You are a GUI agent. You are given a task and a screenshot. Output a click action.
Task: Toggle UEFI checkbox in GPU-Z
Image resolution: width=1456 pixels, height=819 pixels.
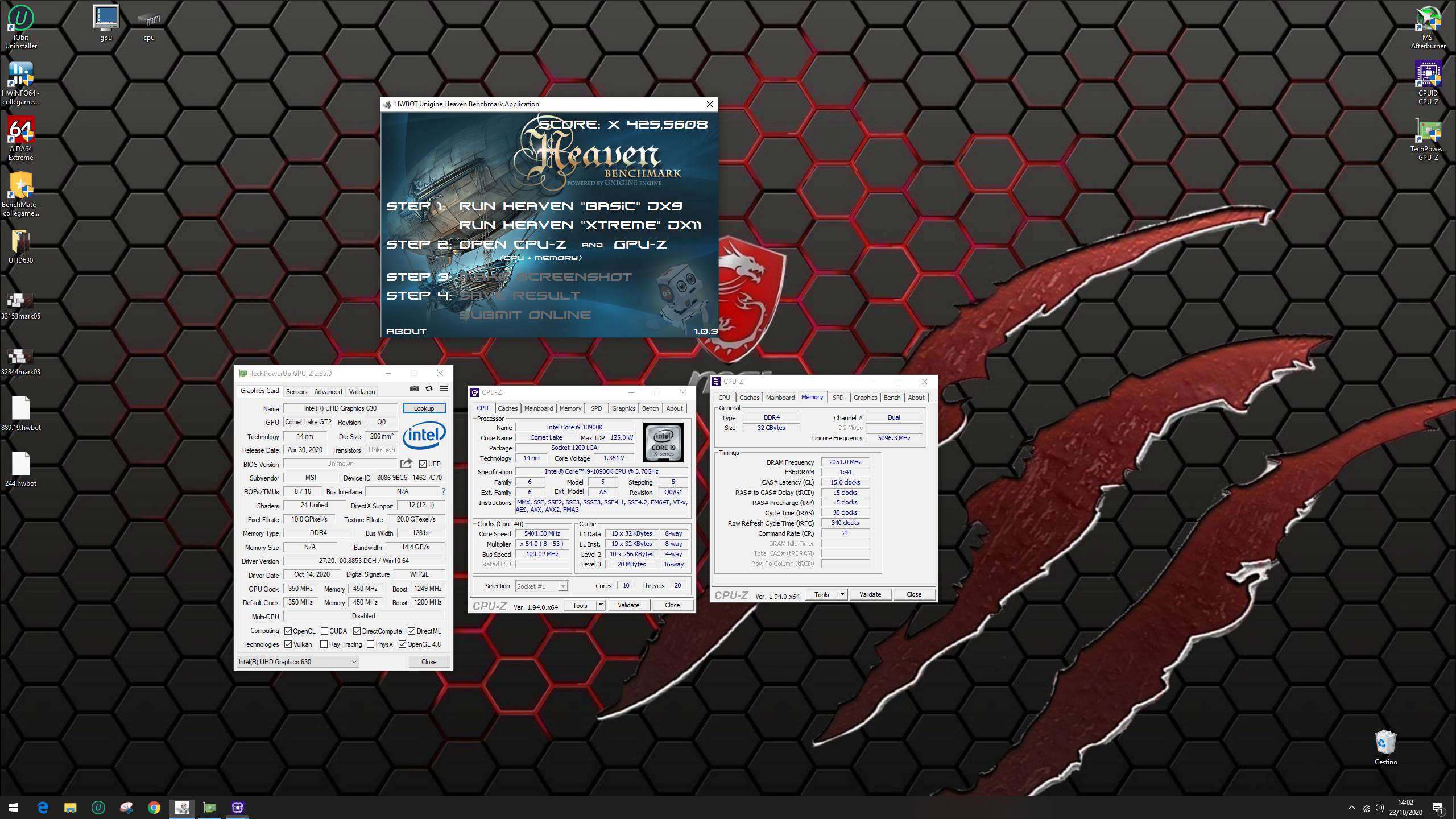[x=423, y=464]
